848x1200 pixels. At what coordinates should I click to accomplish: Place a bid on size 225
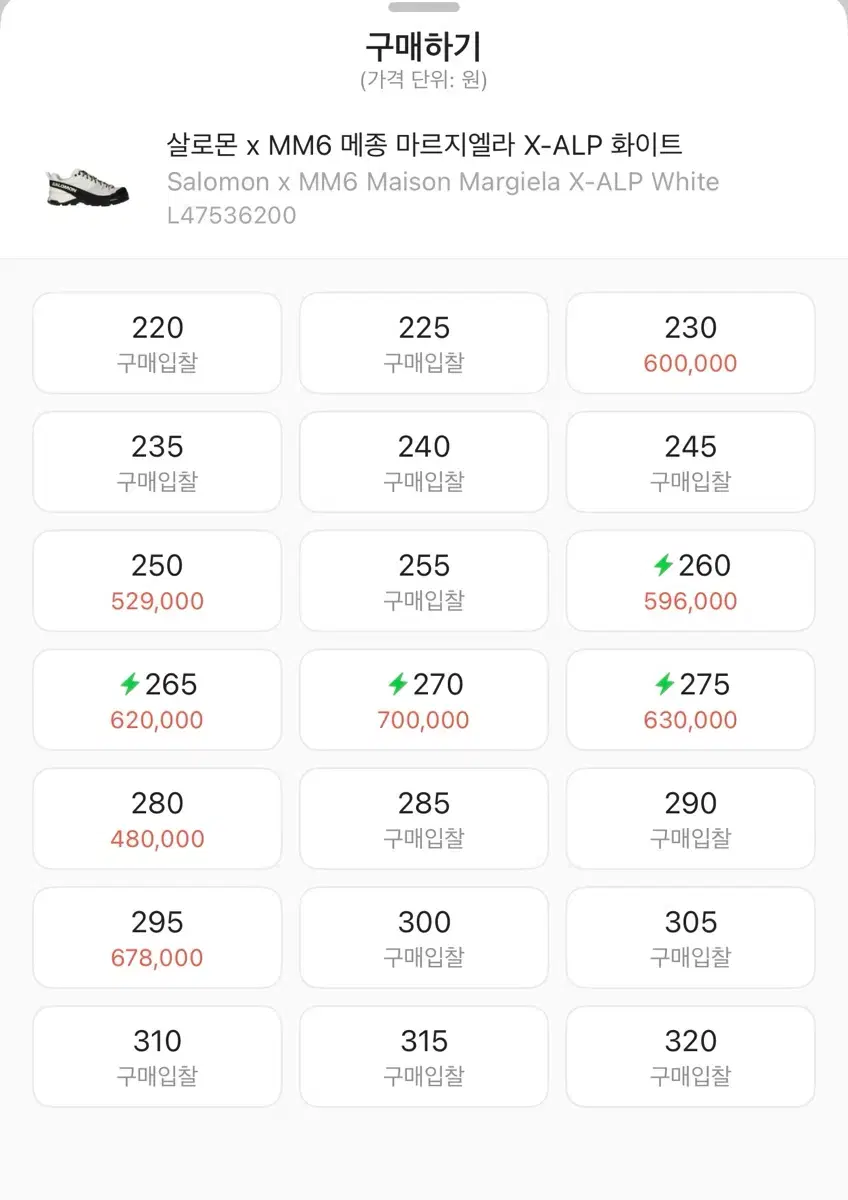coord(424,343)
